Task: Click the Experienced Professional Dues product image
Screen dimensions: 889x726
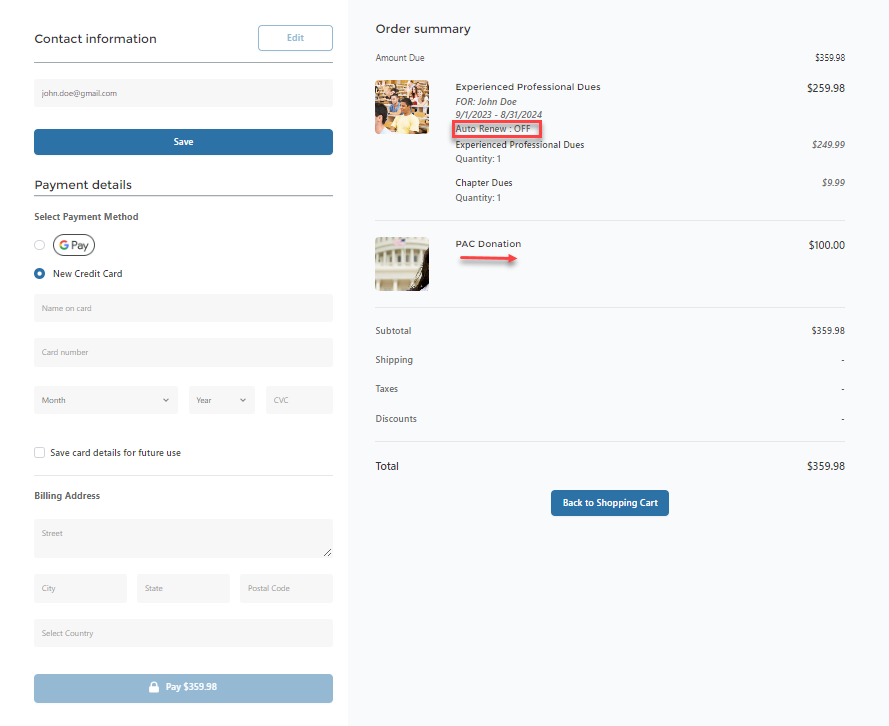Action: tap(402, 107)
